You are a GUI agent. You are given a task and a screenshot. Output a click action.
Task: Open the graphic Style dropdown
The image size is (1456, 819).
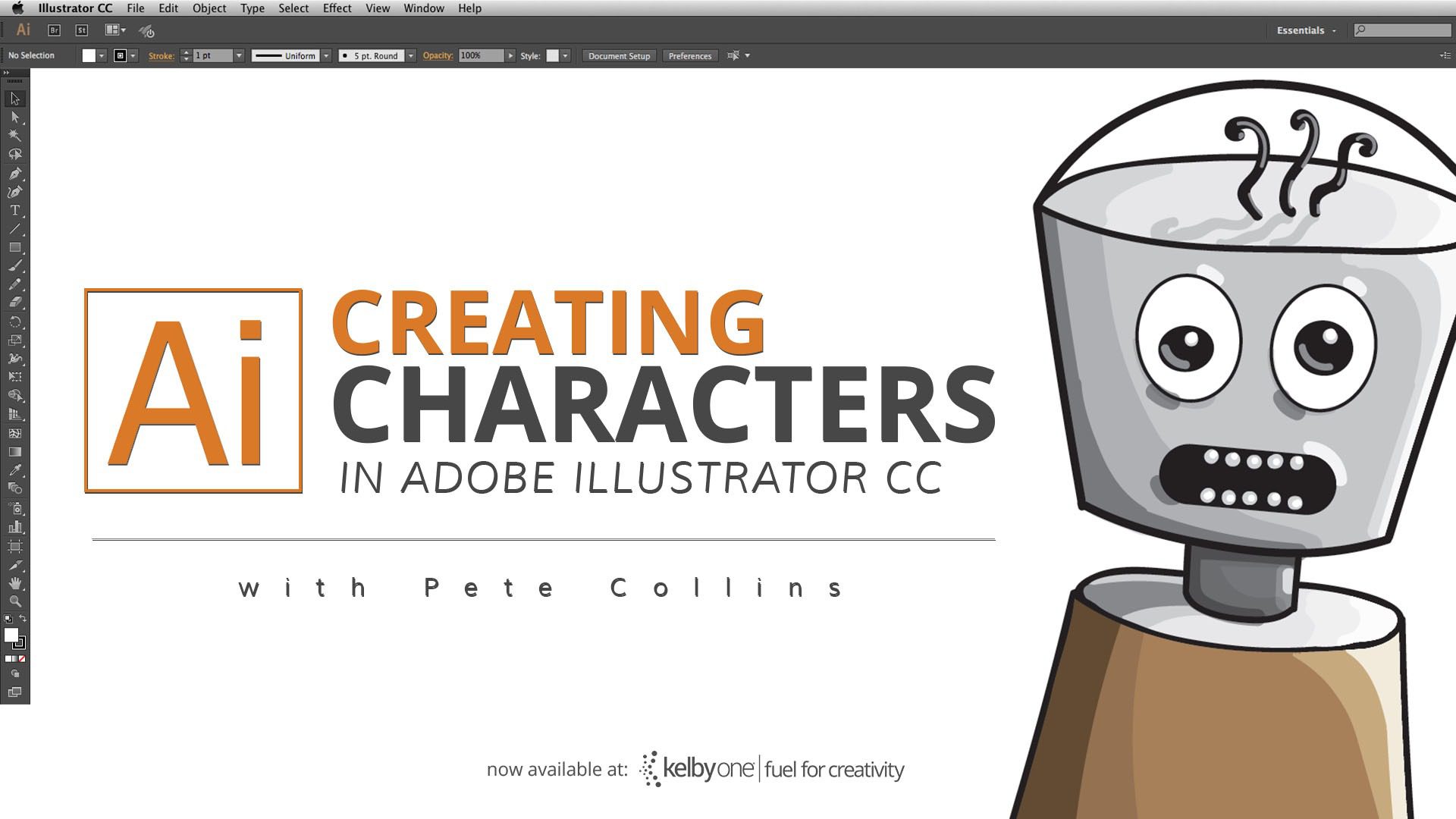point(565,55)
